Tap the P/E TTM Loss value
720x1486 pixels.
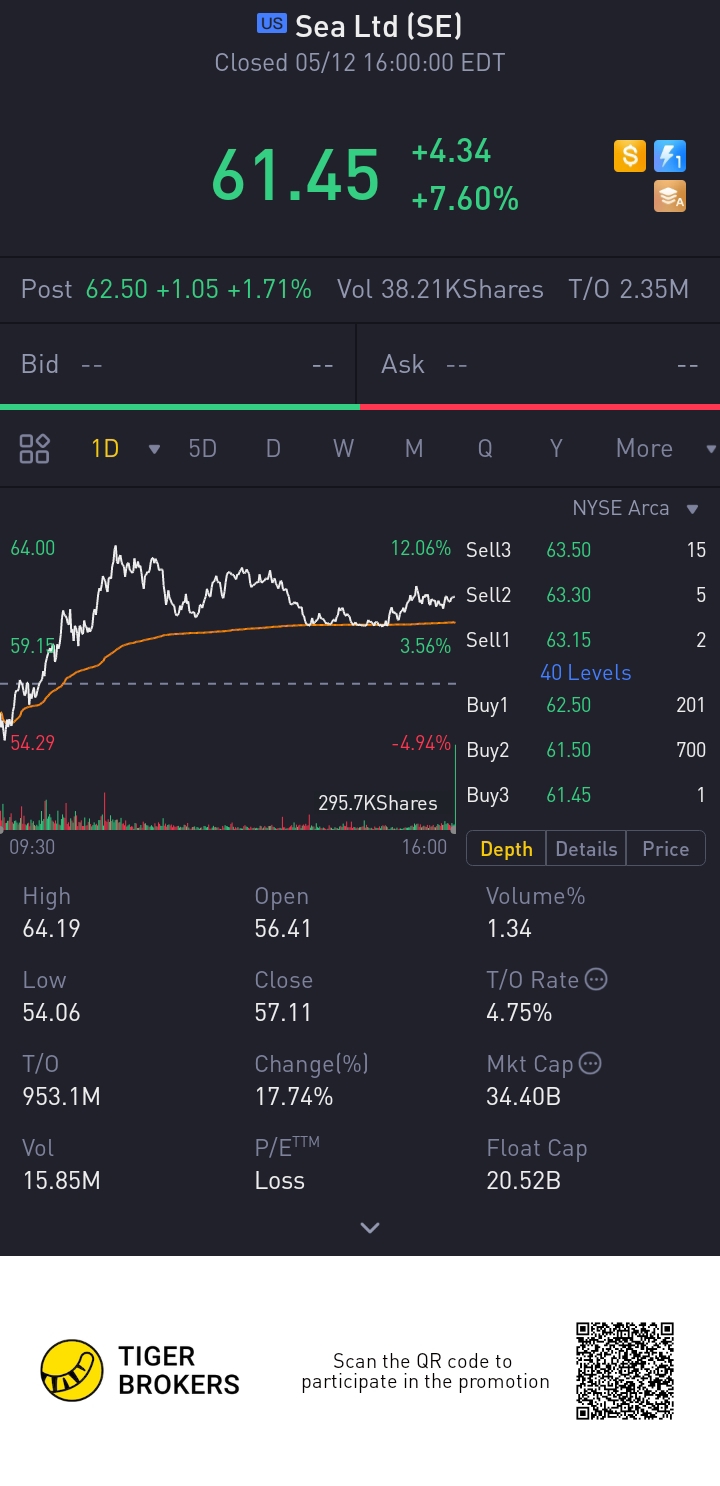[x=280, y=1180]
